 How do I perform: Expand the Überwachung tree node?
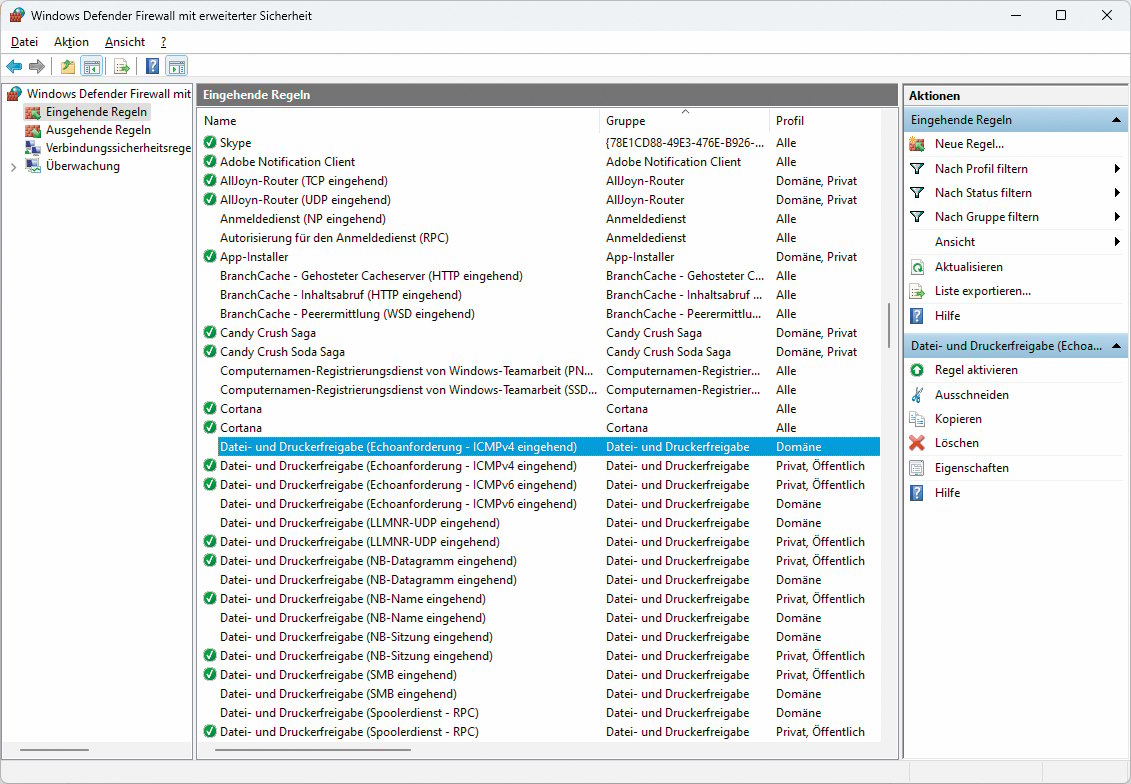click(13, 167)
